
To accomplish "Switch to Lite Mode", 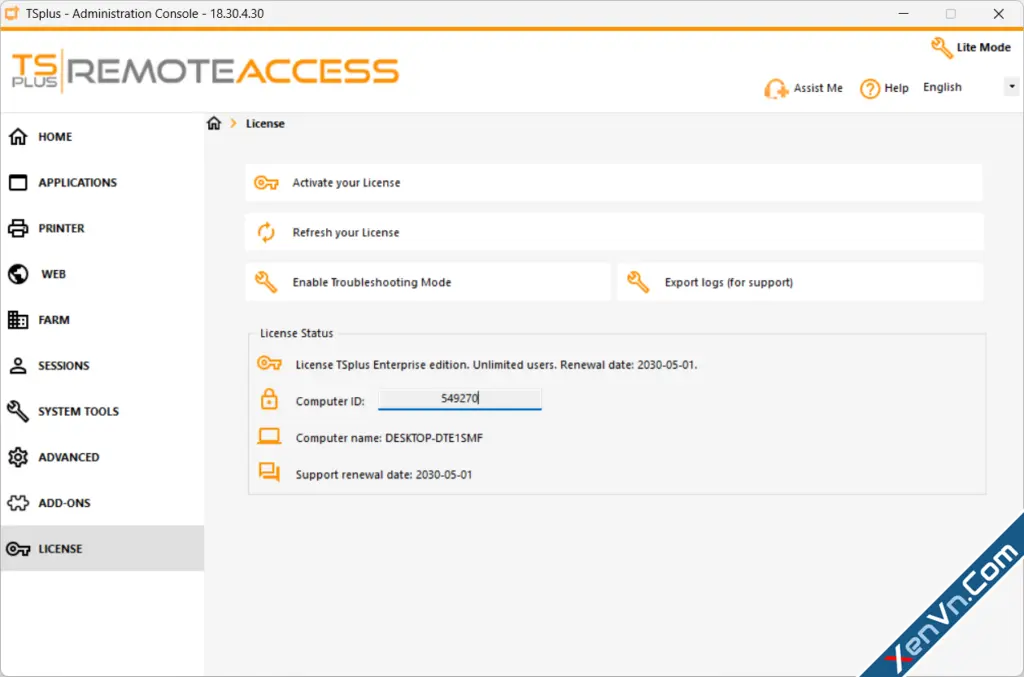I will [984, 47].
